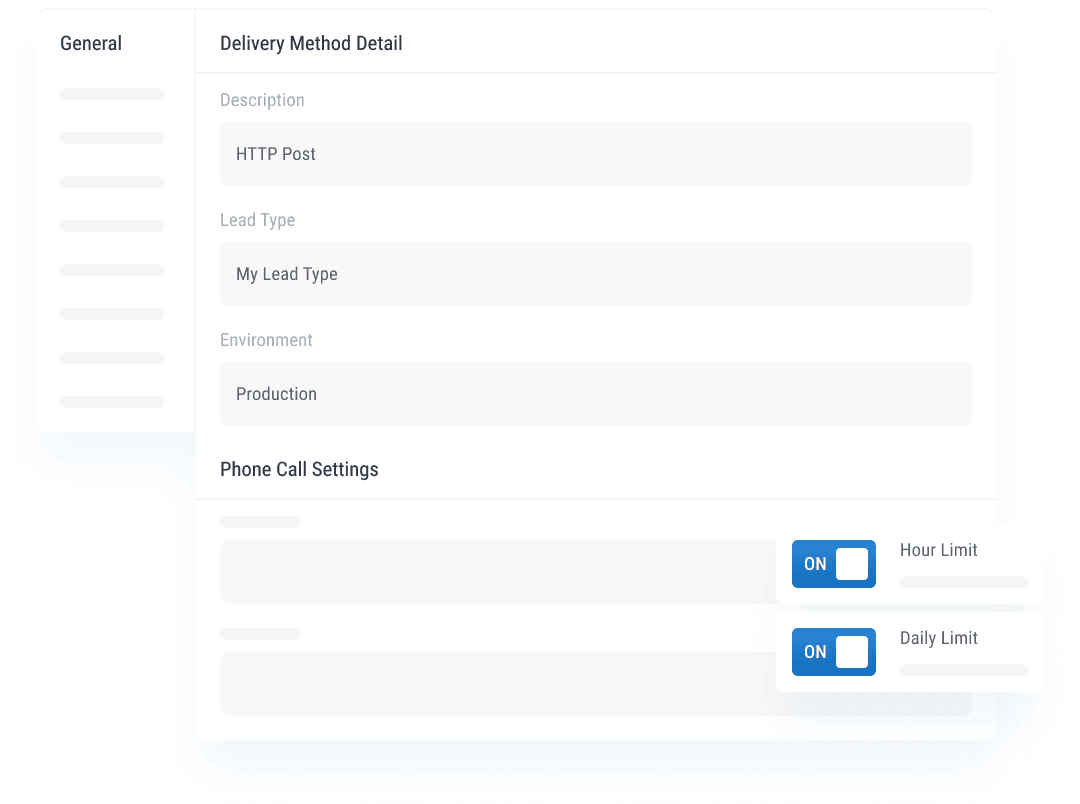Click the gray bar beneath Daily Limit
Viewport: 1080px width, 804px height.
963,670
